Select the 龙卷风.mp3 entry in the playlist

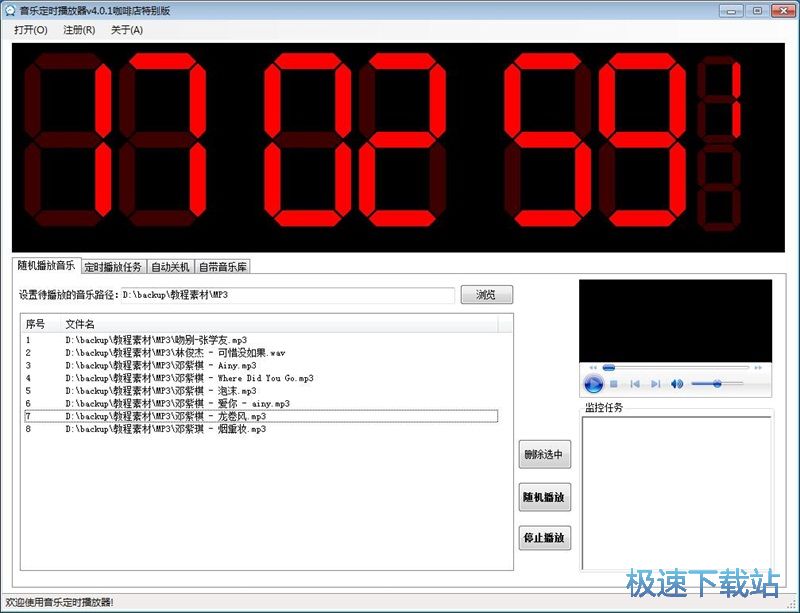tap(200, 417)
